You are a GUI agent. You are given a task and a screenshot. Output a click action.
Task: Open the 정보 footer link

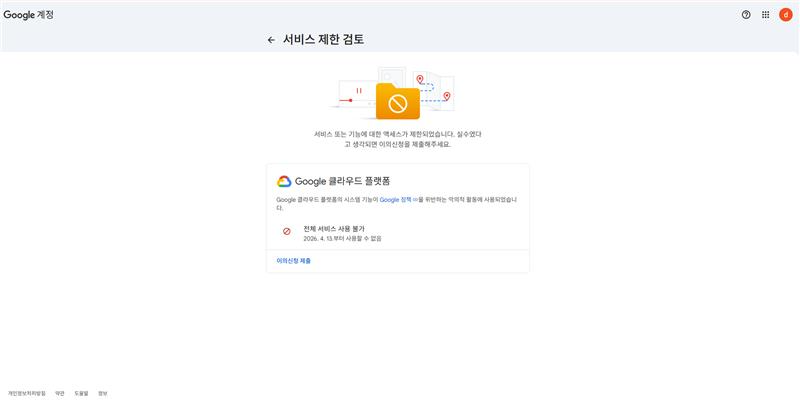pyautogui.click(x=103, y=393)
